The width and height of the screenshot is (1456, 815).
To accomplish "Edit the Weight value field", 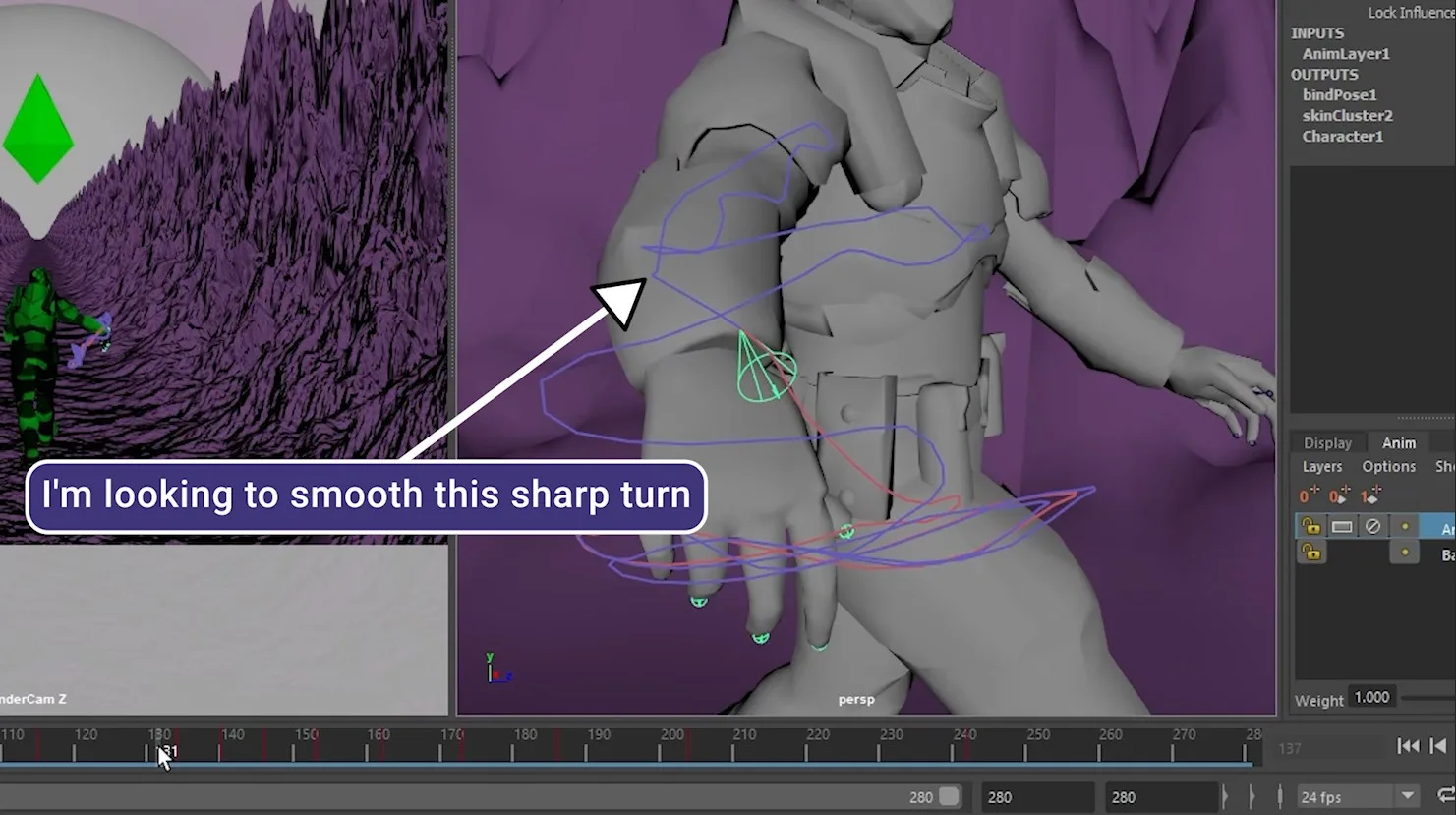I will (x=1373, y=698).
